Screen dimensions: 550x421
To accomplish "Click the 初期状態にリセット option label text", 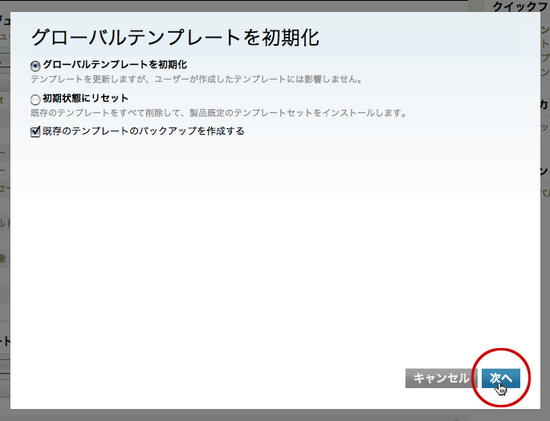I will coord(85,98).
